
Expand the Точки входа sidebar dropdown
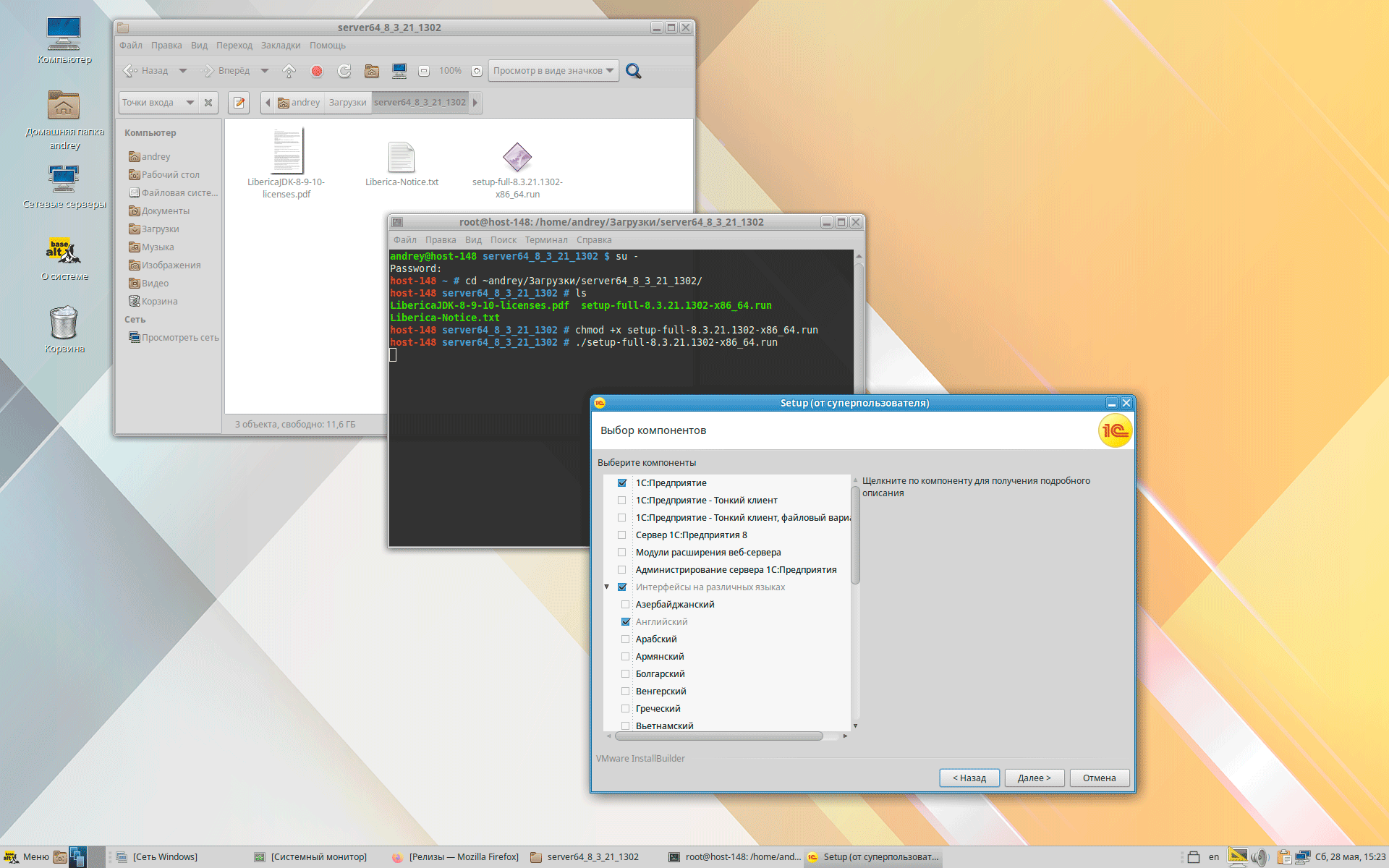[x=190, y=103]
